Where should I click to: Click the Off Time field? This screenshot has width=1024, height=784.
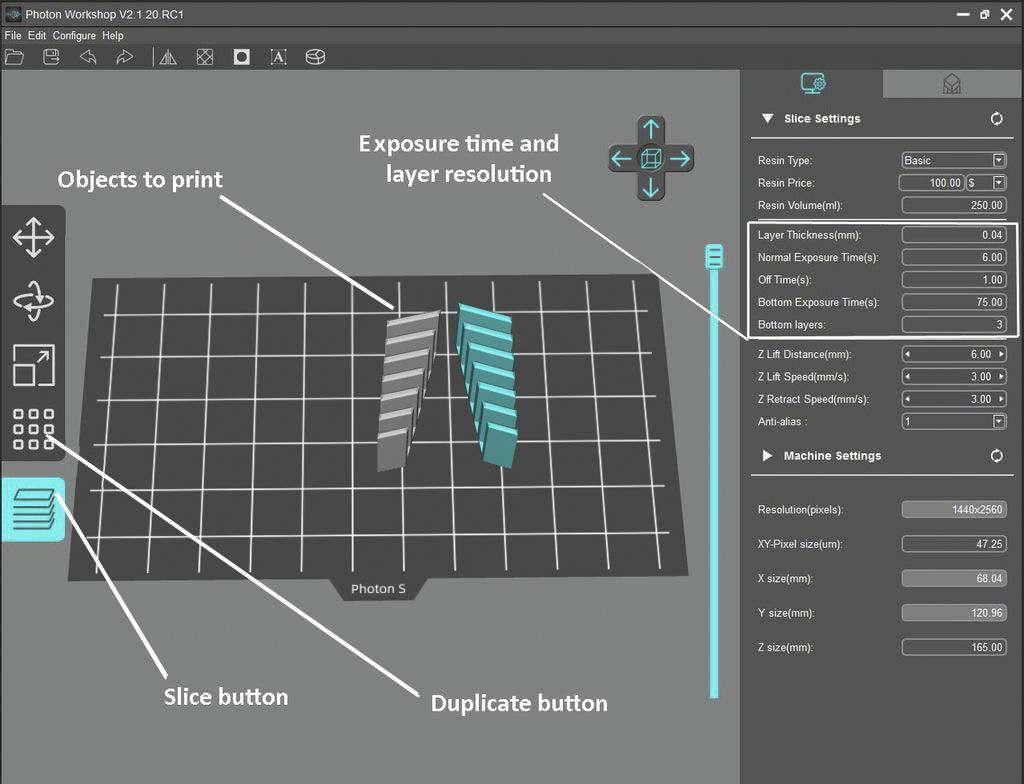954,280
